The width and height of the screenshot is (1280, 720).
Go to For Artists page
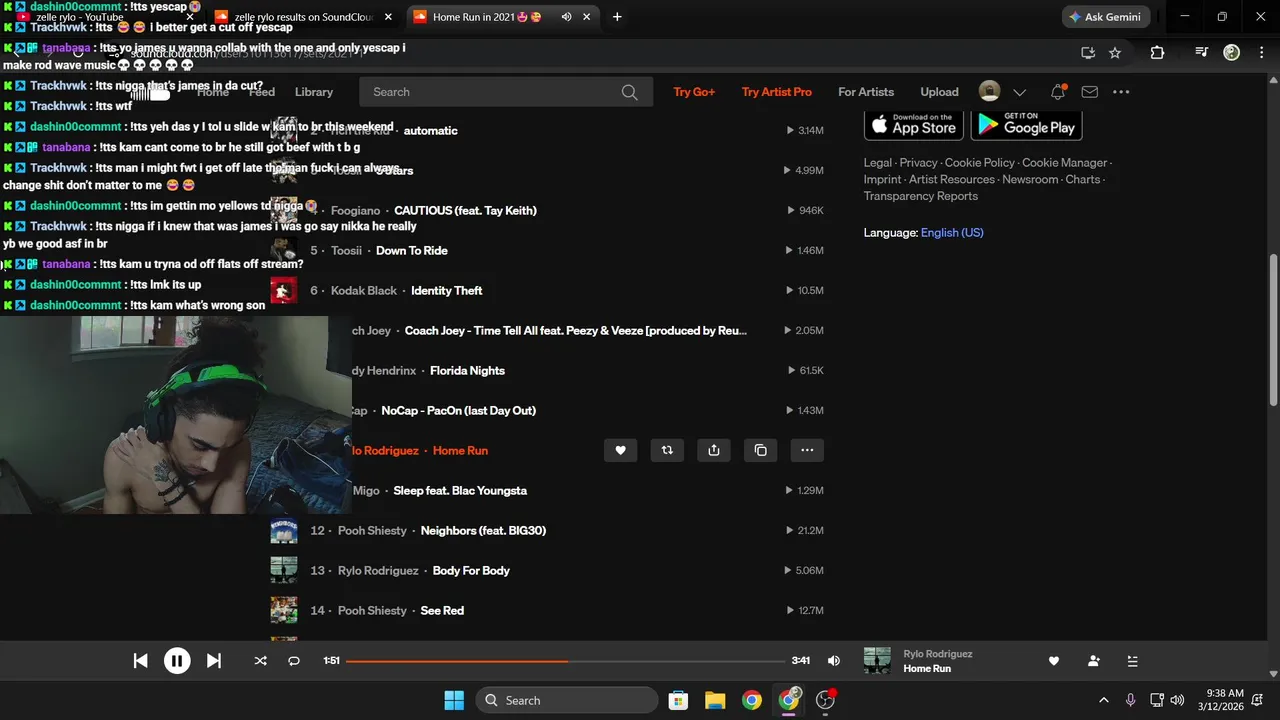[866, 92]
